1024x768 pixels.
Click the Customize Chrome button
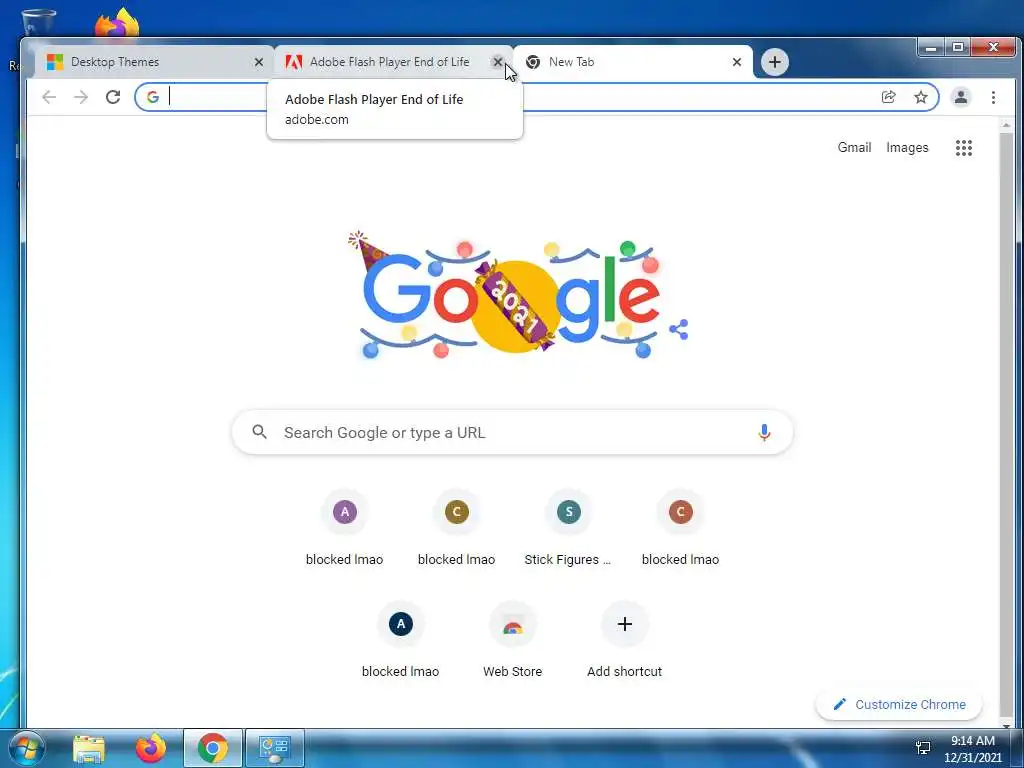pos(899,705)
